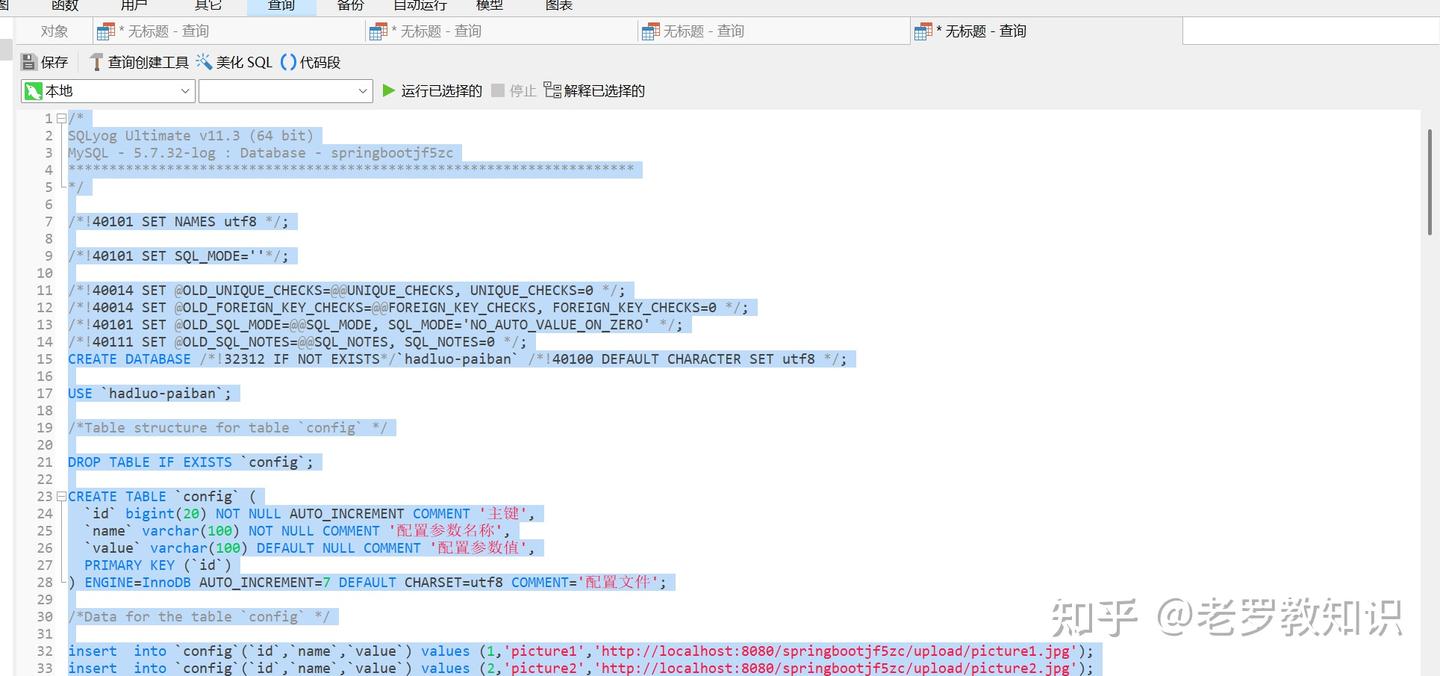Open the Backup (备份) section in the top toolbar
1440x676 pixels.
pos(351,6)
